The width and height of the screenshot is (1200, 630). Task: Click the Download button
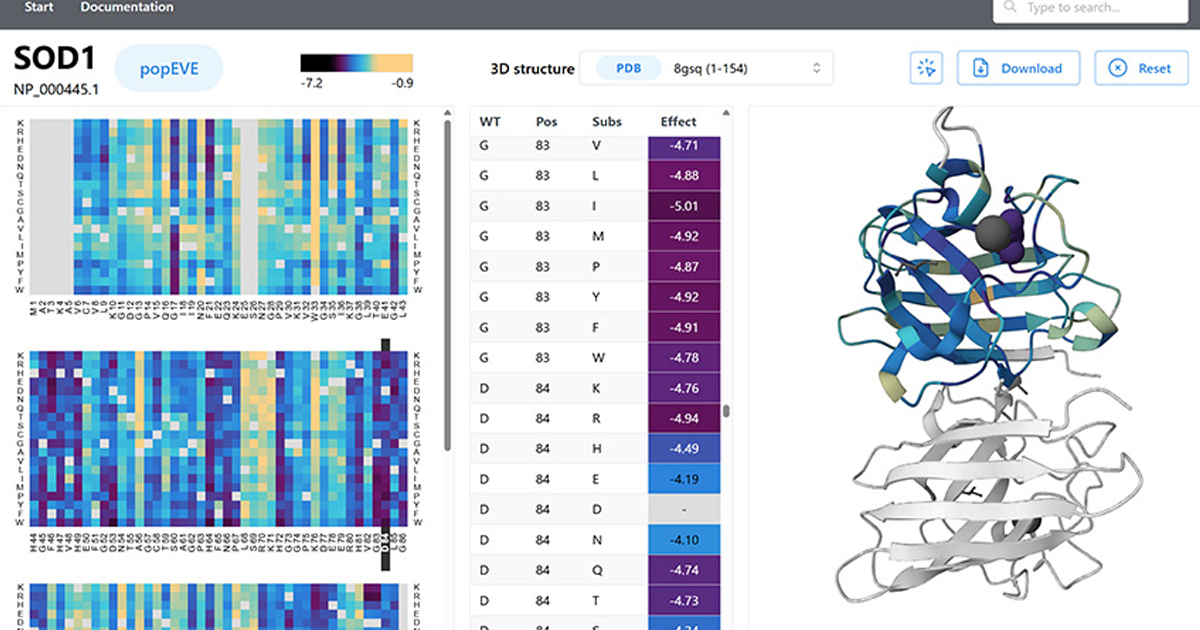coord(1019,68)
